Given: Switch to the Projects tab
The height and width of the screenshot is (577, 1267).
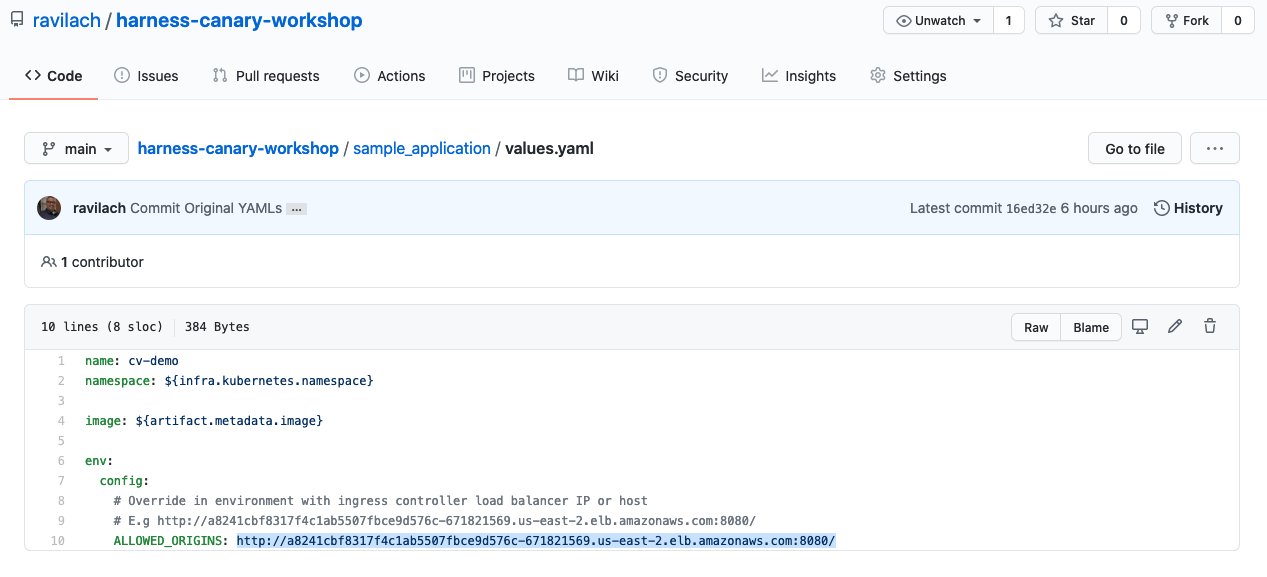Looking at the screenshot, I should 497,76.
